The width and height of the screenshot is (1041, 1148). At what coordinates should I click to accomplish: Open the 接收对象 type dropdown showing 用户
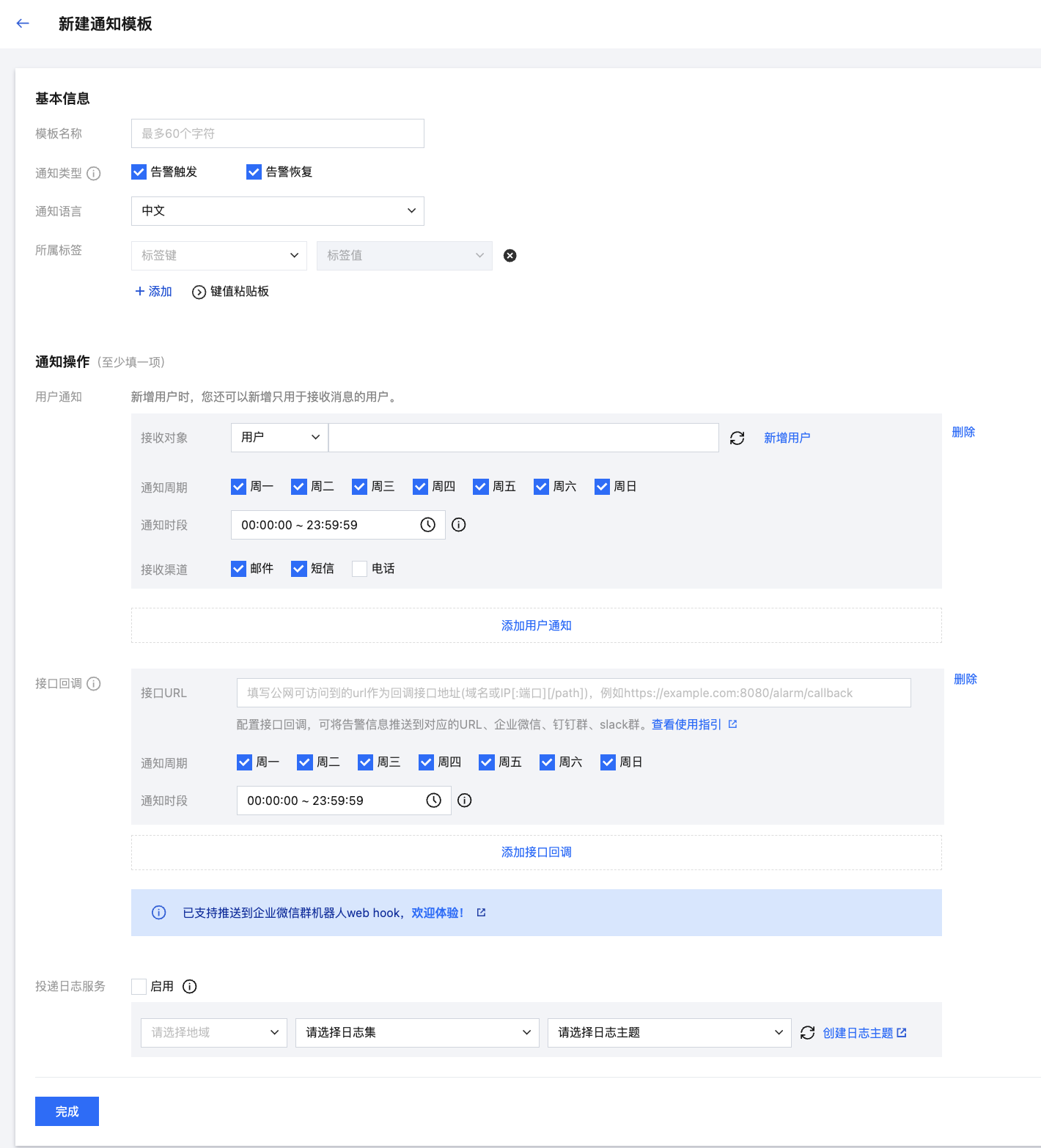coord(280,438)
